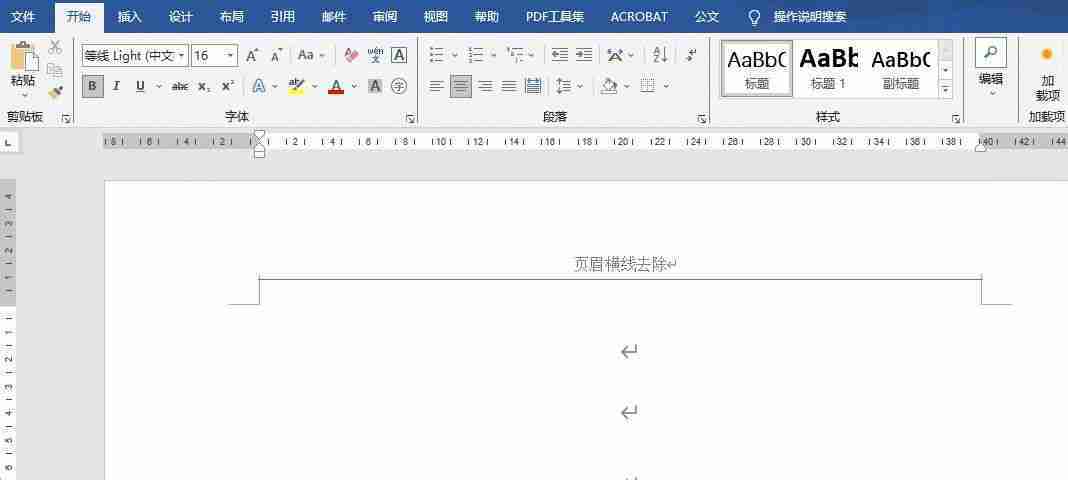
Task: Apply strikethrough to text
Action: pos(180,86)
